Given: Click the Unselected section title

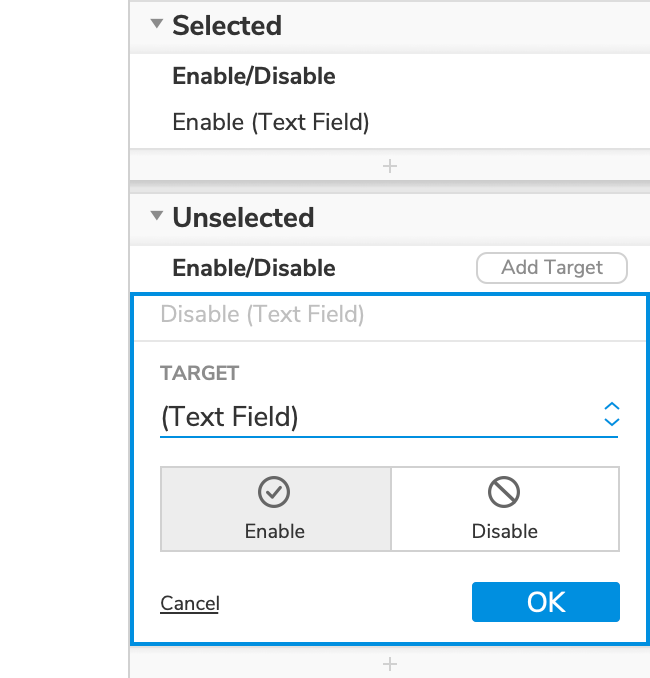Looking at the screenshot, I should [243, 217].
